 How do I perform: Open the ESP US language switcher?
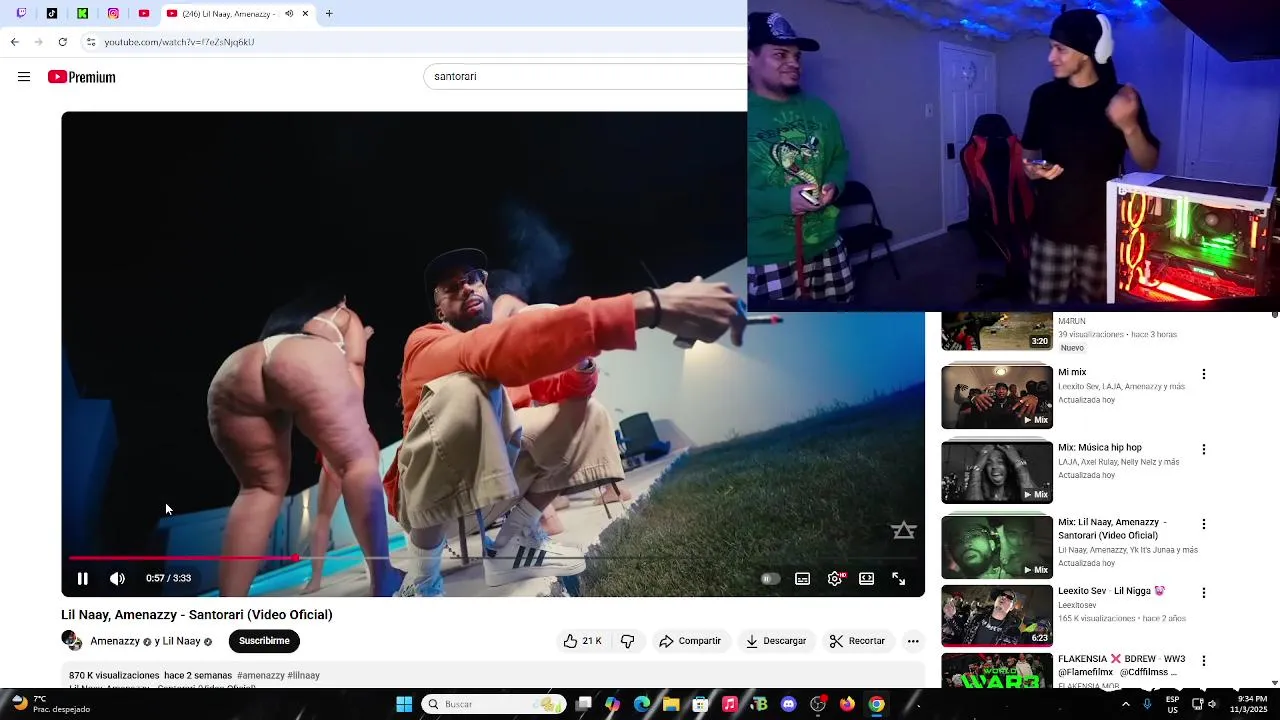pos(1171,704)
